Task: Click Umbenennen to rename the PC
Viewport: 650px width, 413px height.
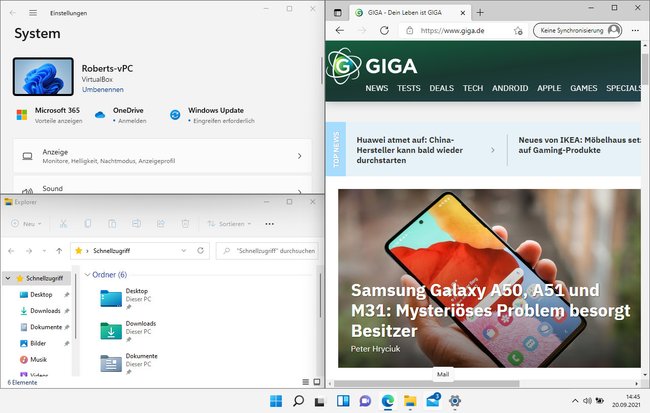Action: click(x=102, y=90)
